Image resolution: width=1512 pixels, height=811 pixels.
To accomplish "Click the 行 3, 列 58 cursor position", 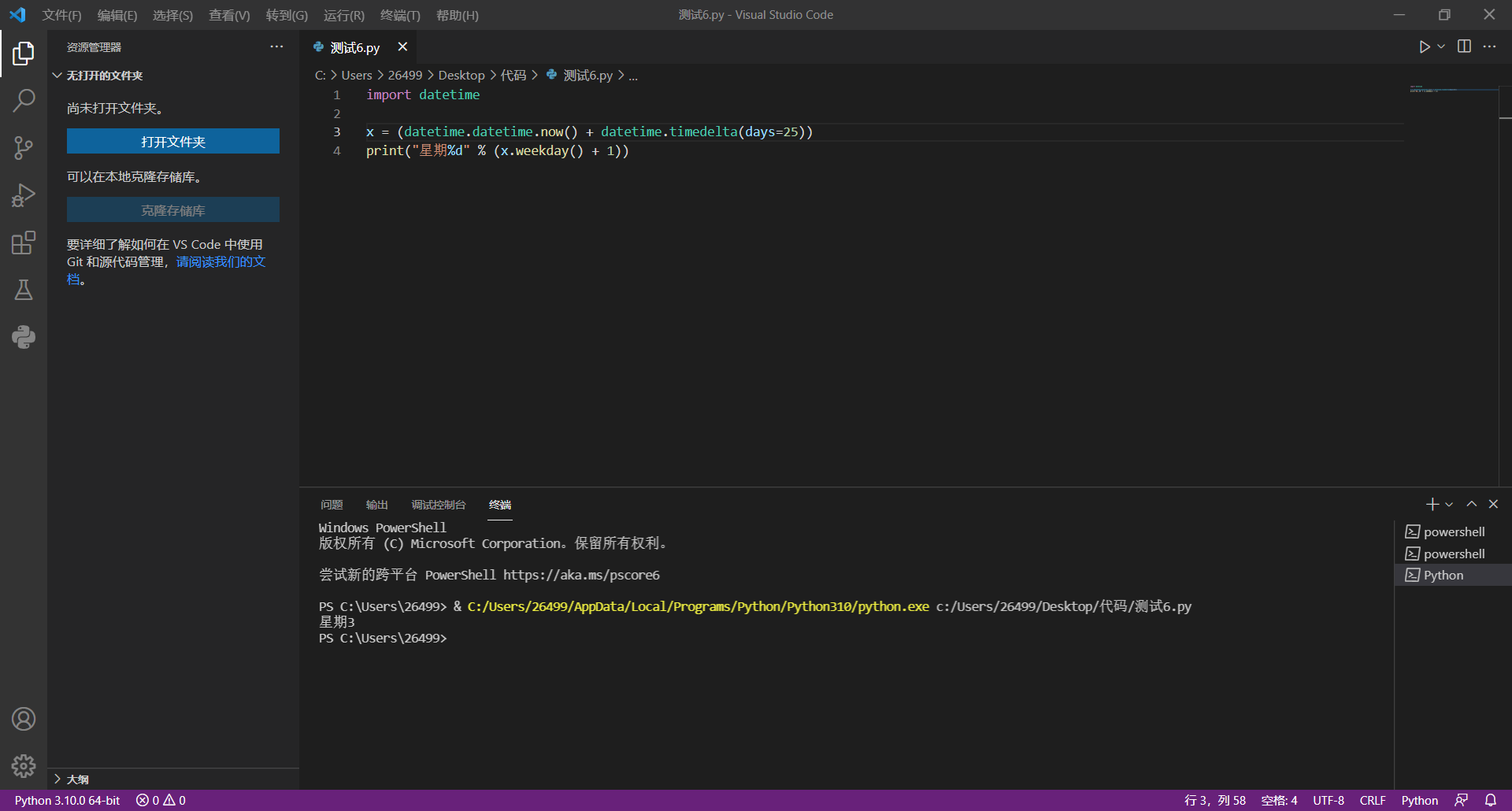I will [x=1215, y=800].
